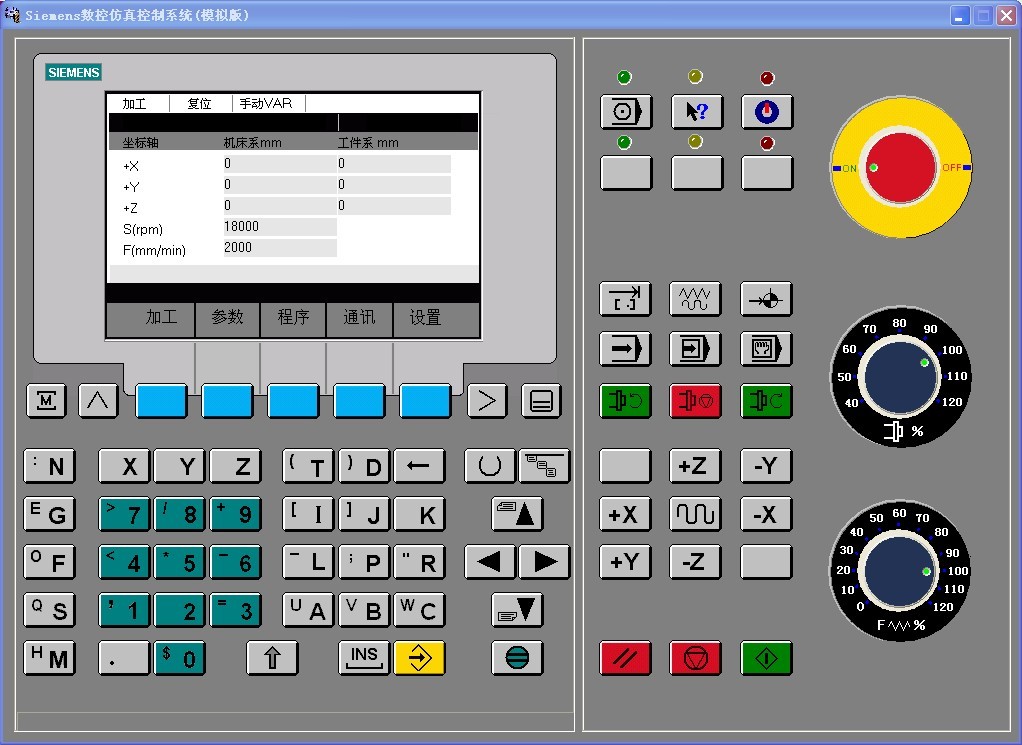The height and width of the screenshot is (745, 1022).
Task: Click the backspace left arrow key
Action: tap(419, 465)
